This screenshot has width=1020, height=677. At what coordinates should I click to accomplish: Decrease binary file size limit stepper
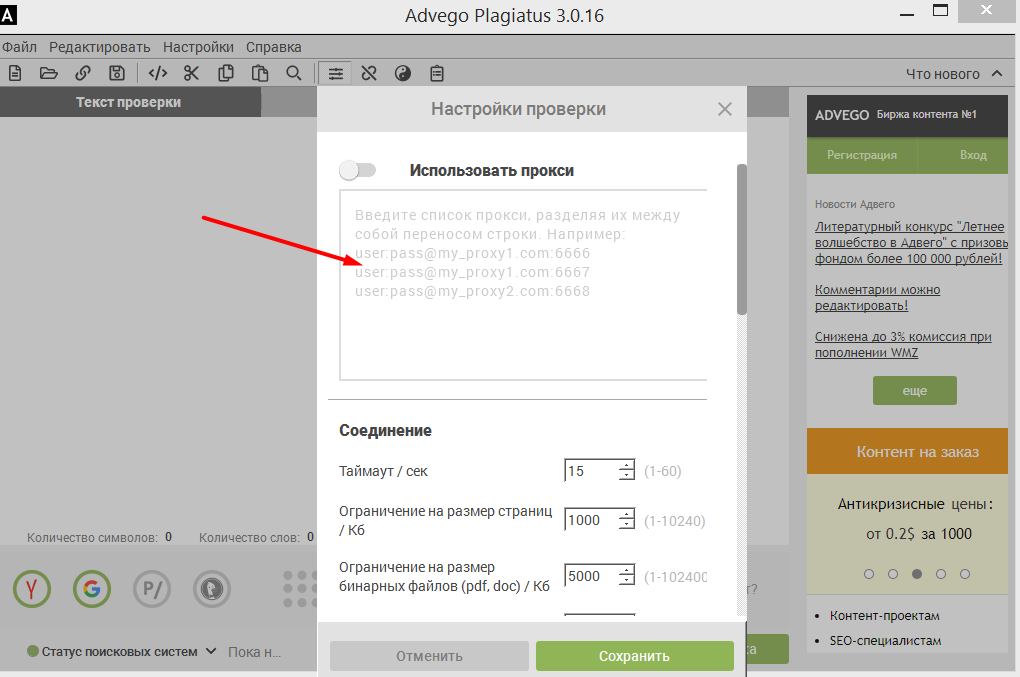click(x=626, y=581)
